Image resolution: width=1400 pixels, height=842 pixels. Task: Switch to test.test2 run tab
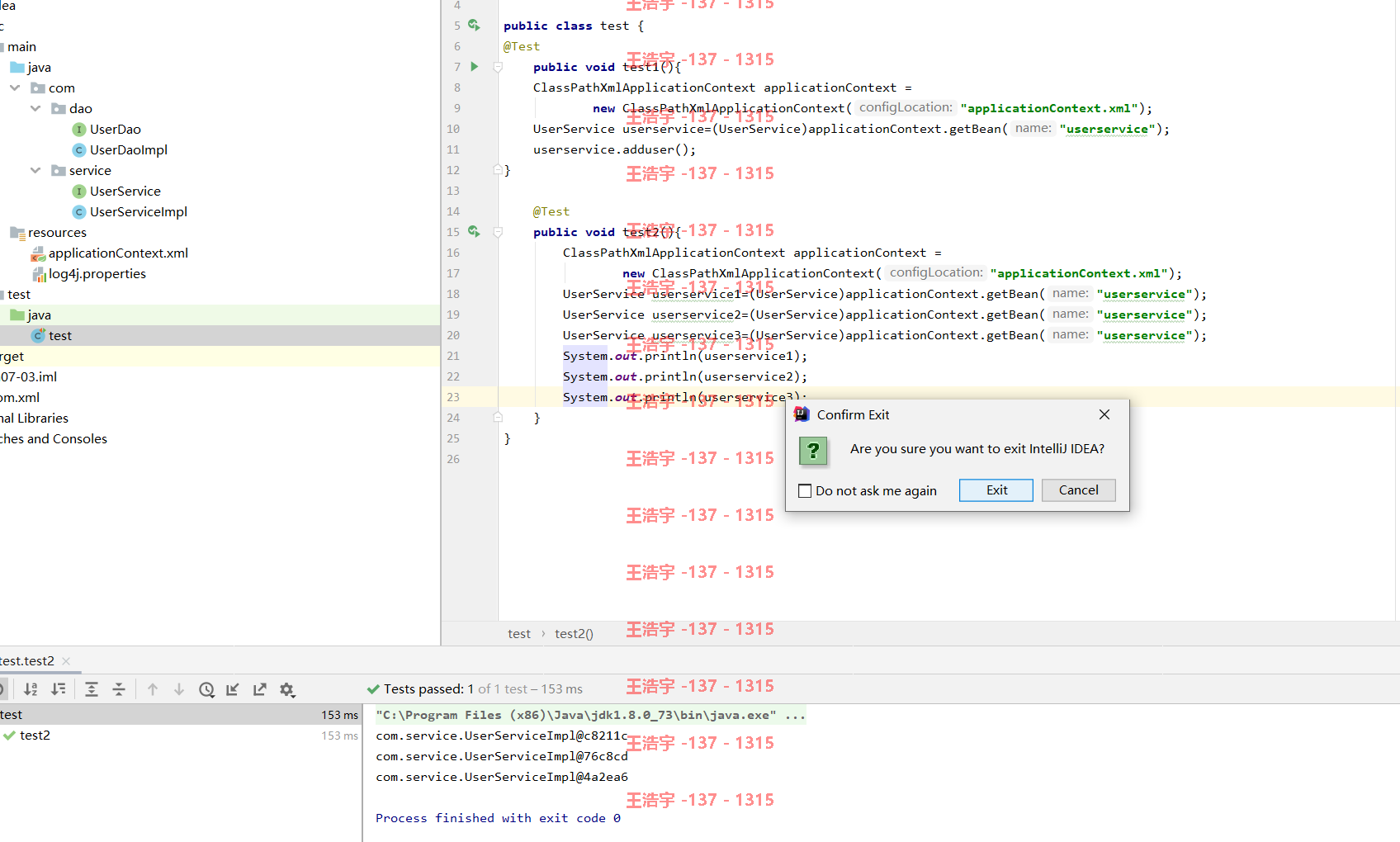(27, 661)
